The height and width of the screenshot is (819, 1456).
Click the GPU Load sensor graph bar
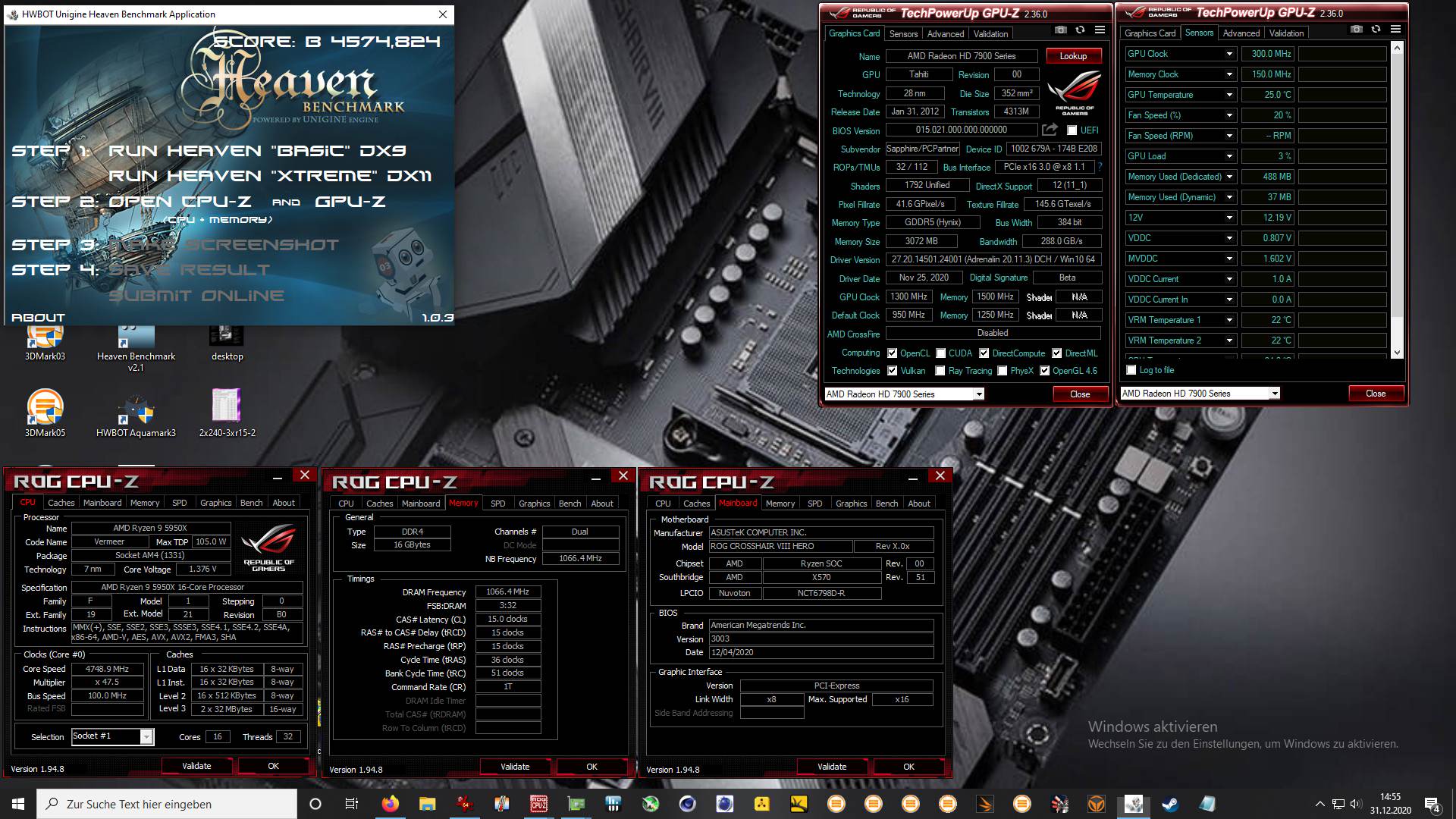click(x=1342, y=156)
